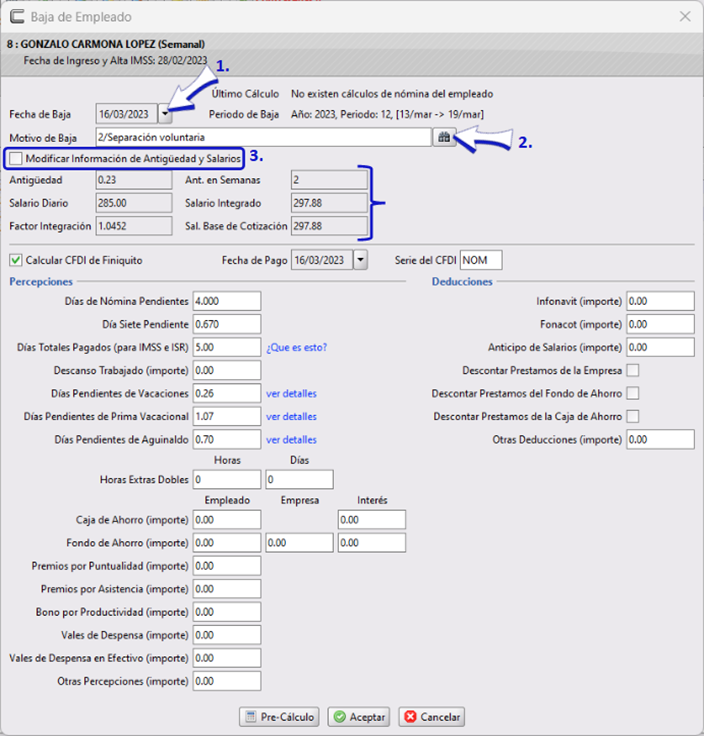Click the Deducciones section heading
Viewport: 704px width, 736px height.
pos(462,282)
